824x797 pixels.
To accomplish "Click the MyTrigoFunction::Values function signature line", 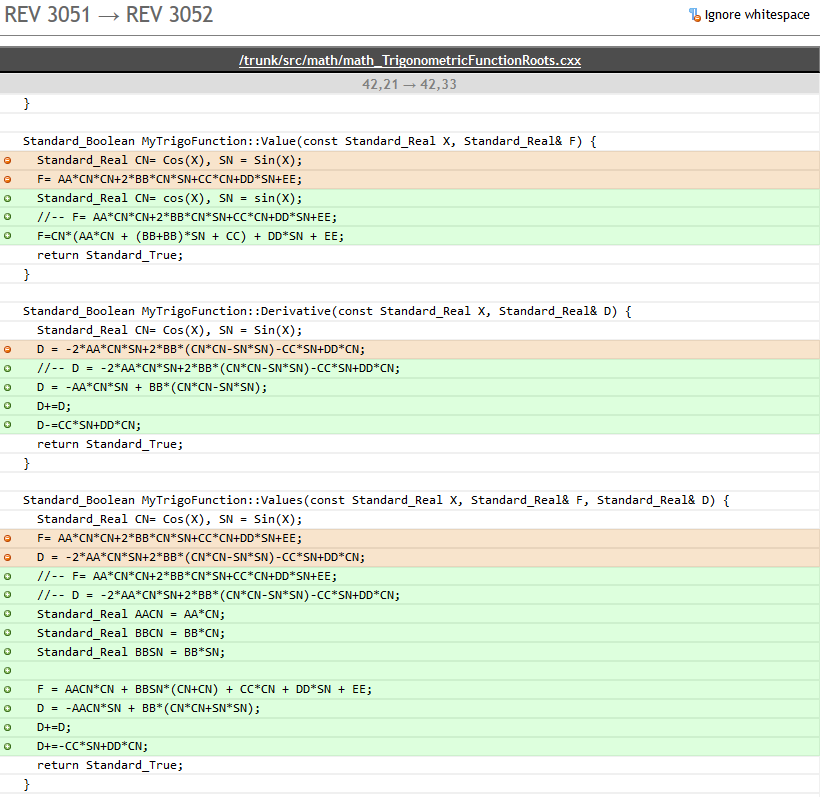I will (377, 500).
